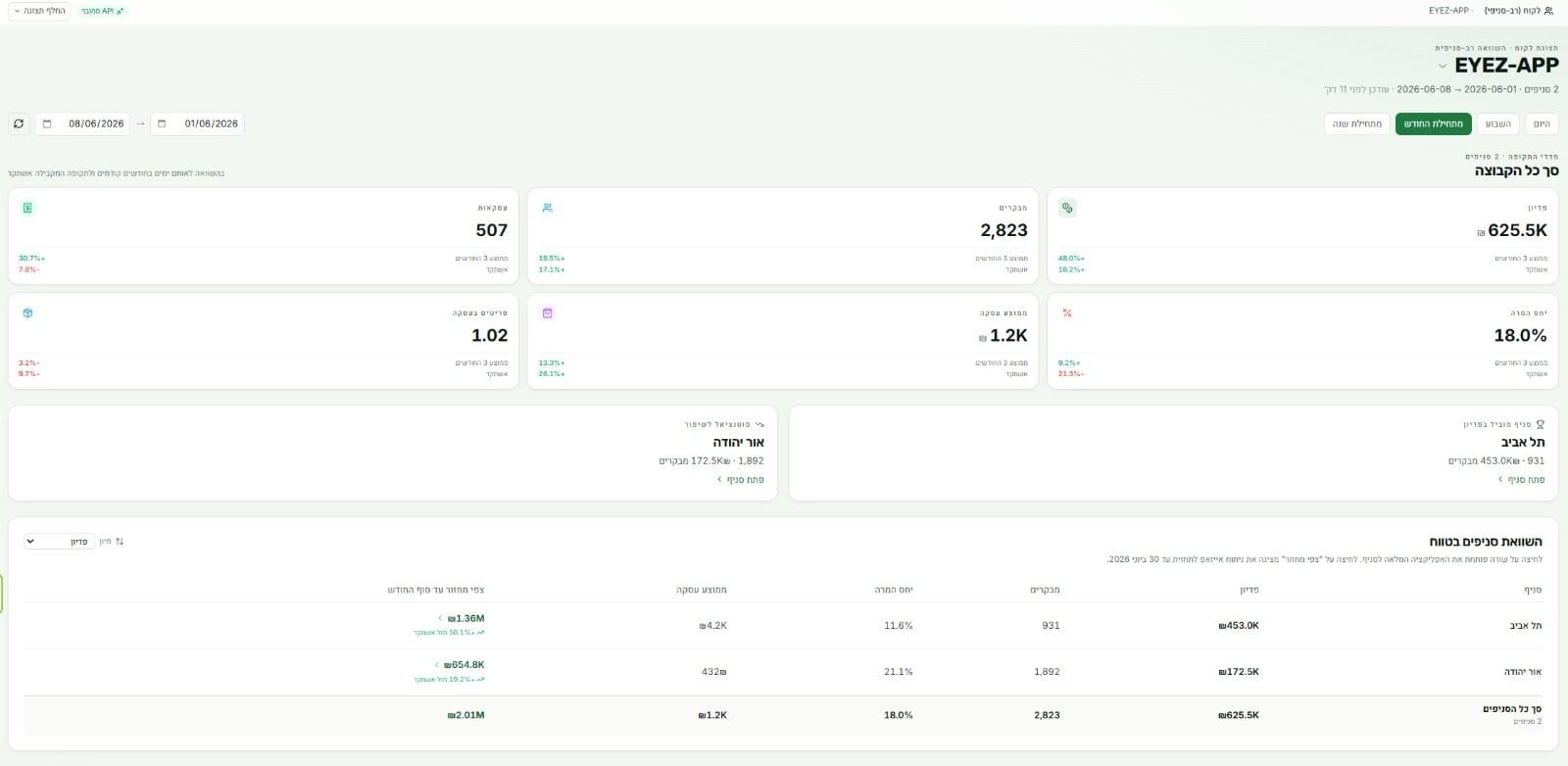Open פתח סניף link for תל אביב
The image size is (1568, 766).
(1522, 480)
